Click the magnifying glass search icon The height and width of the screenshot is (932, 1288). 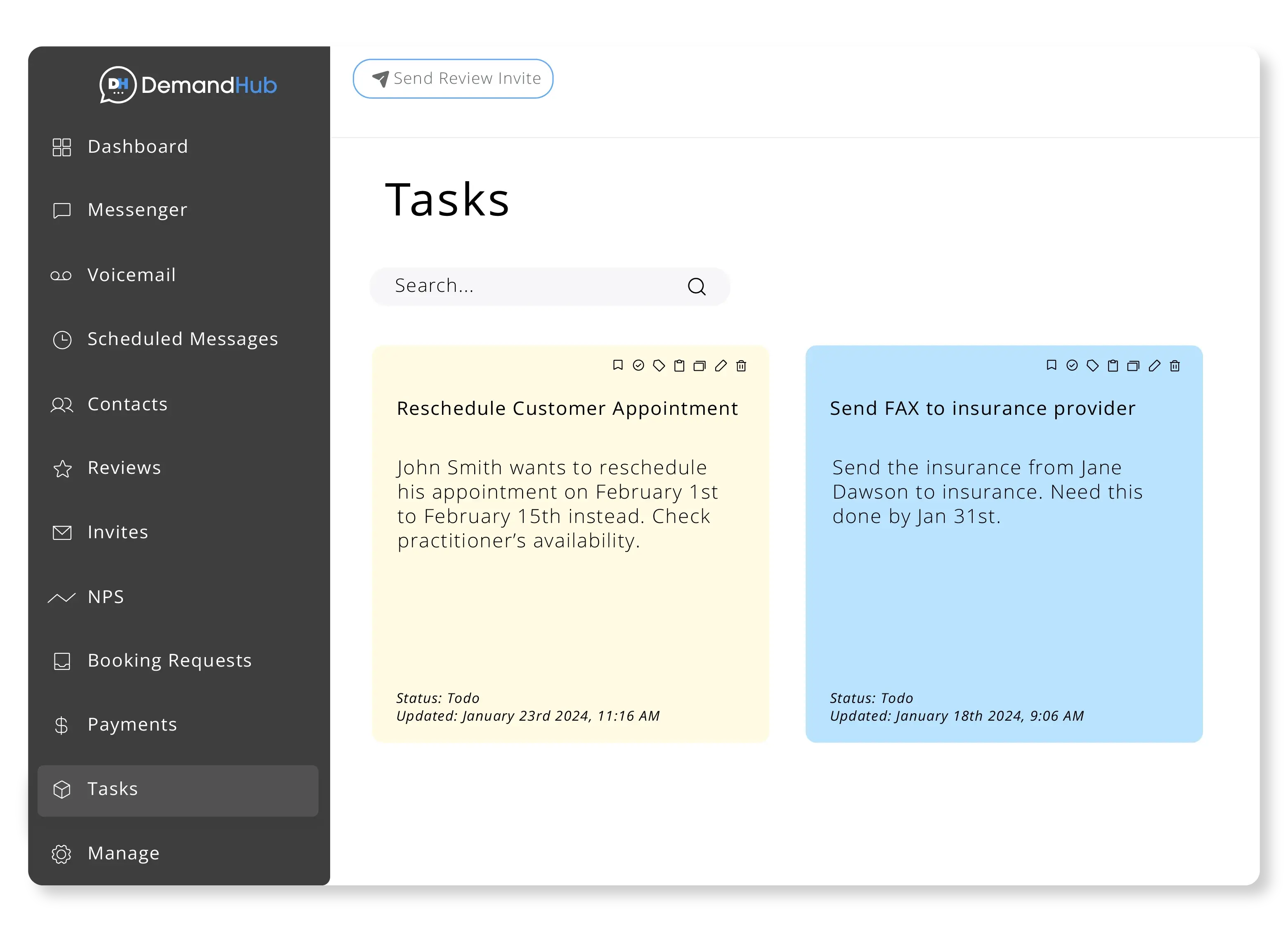click(x=696, y=286)
